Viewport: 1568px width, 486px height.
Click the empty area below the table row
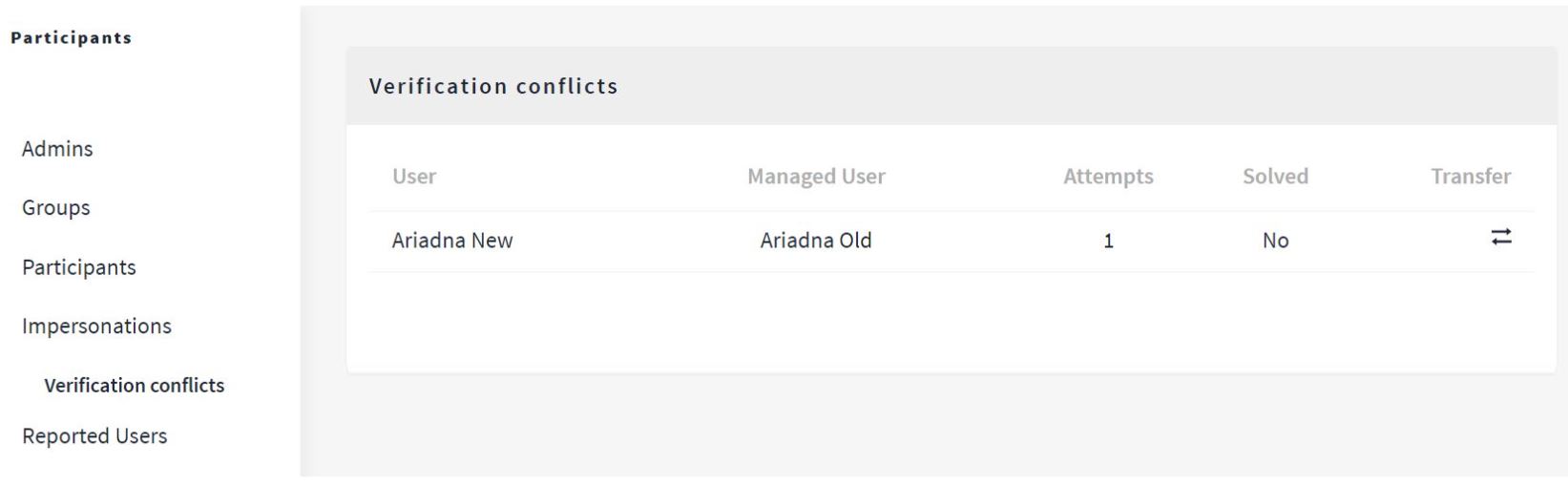(x=951, y=322)
